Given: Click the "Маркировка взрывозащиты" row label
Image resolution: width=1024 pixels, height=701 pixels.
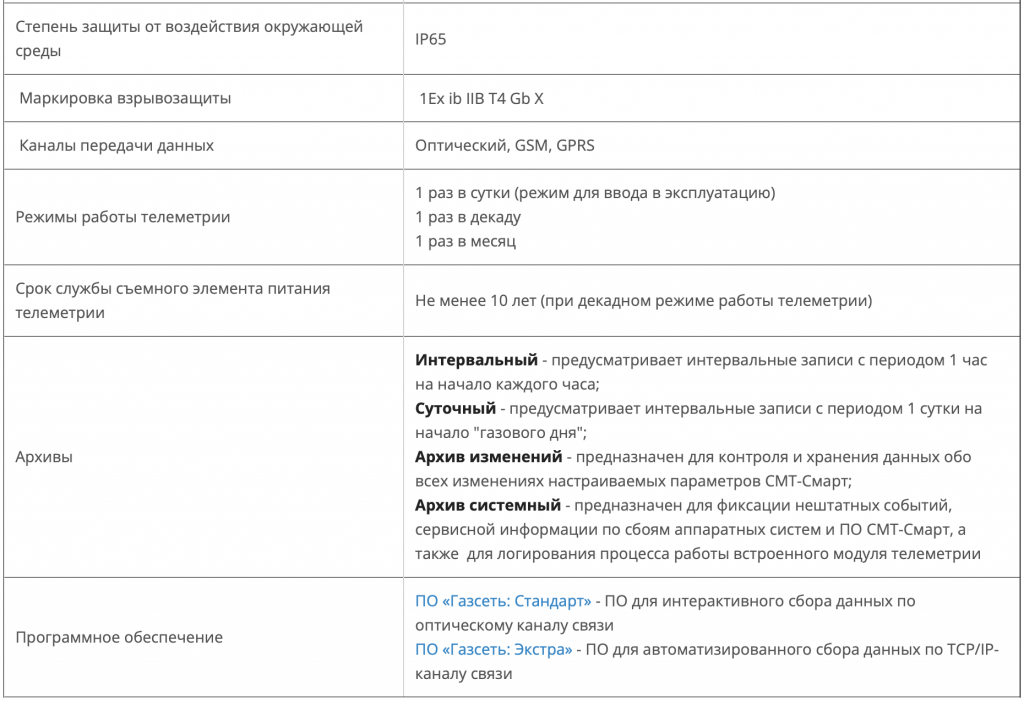Looking at the screenshot, I should (x=125, y=99).
